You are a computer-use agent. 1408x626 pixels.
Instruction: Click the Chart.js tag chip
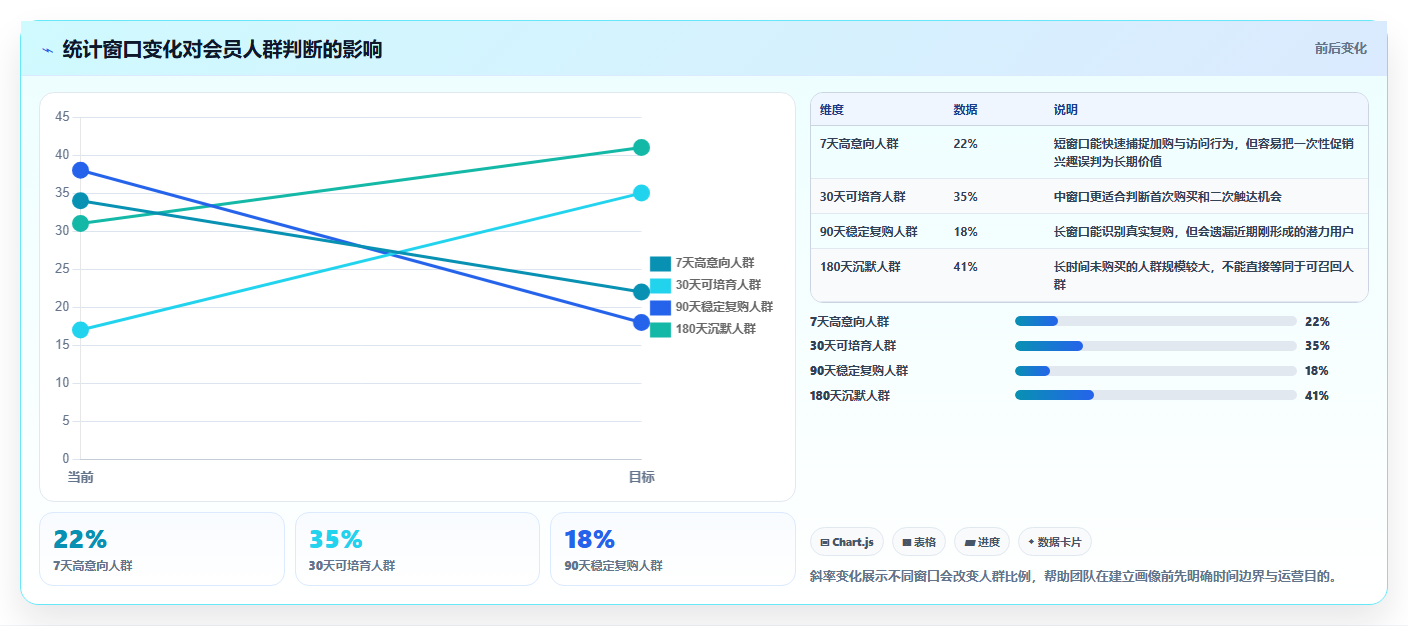[846, 542]
